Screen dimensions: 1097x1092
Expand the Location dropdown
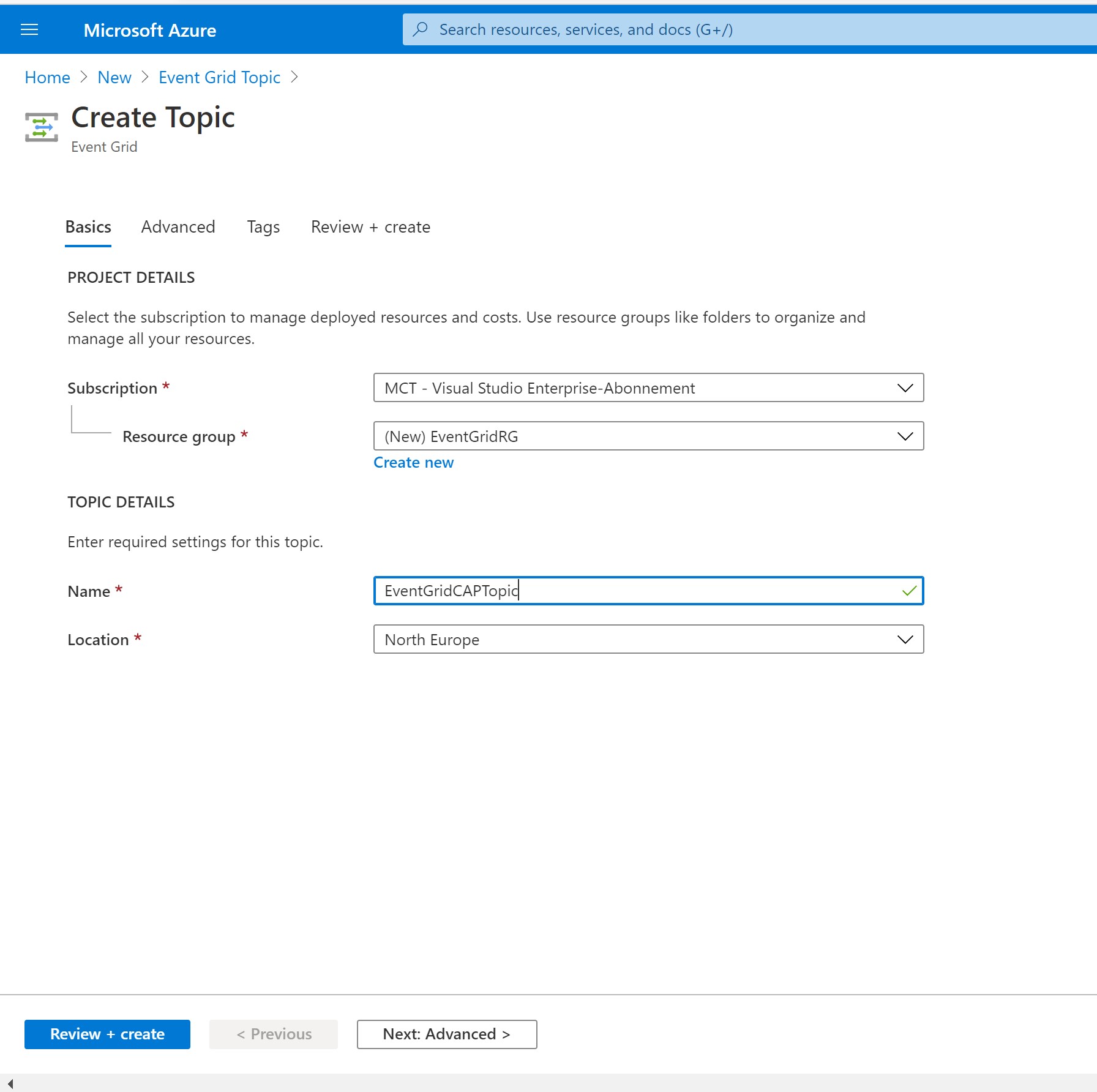point(648,640)
